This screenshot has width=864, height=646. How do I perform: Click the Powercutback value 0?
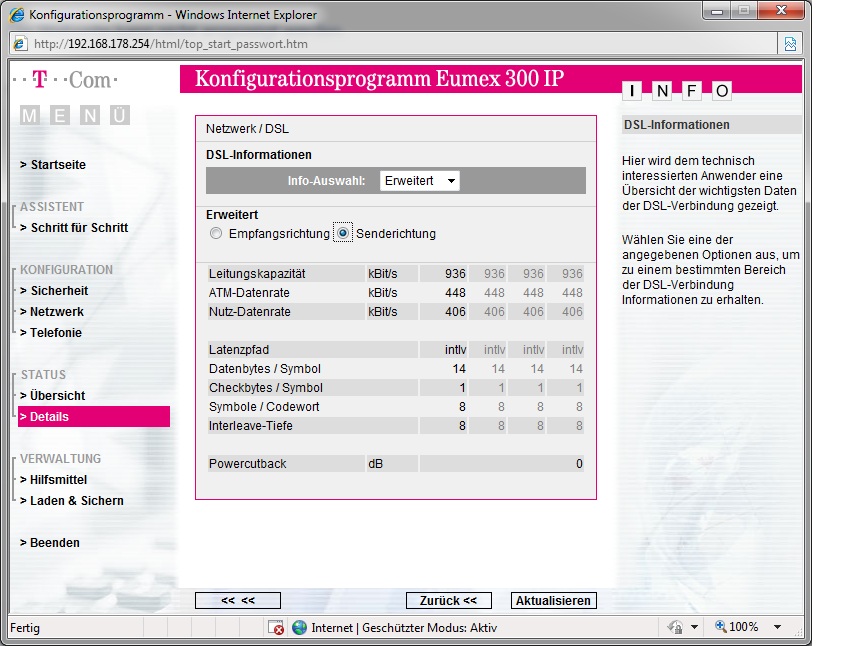click(579, 464)
